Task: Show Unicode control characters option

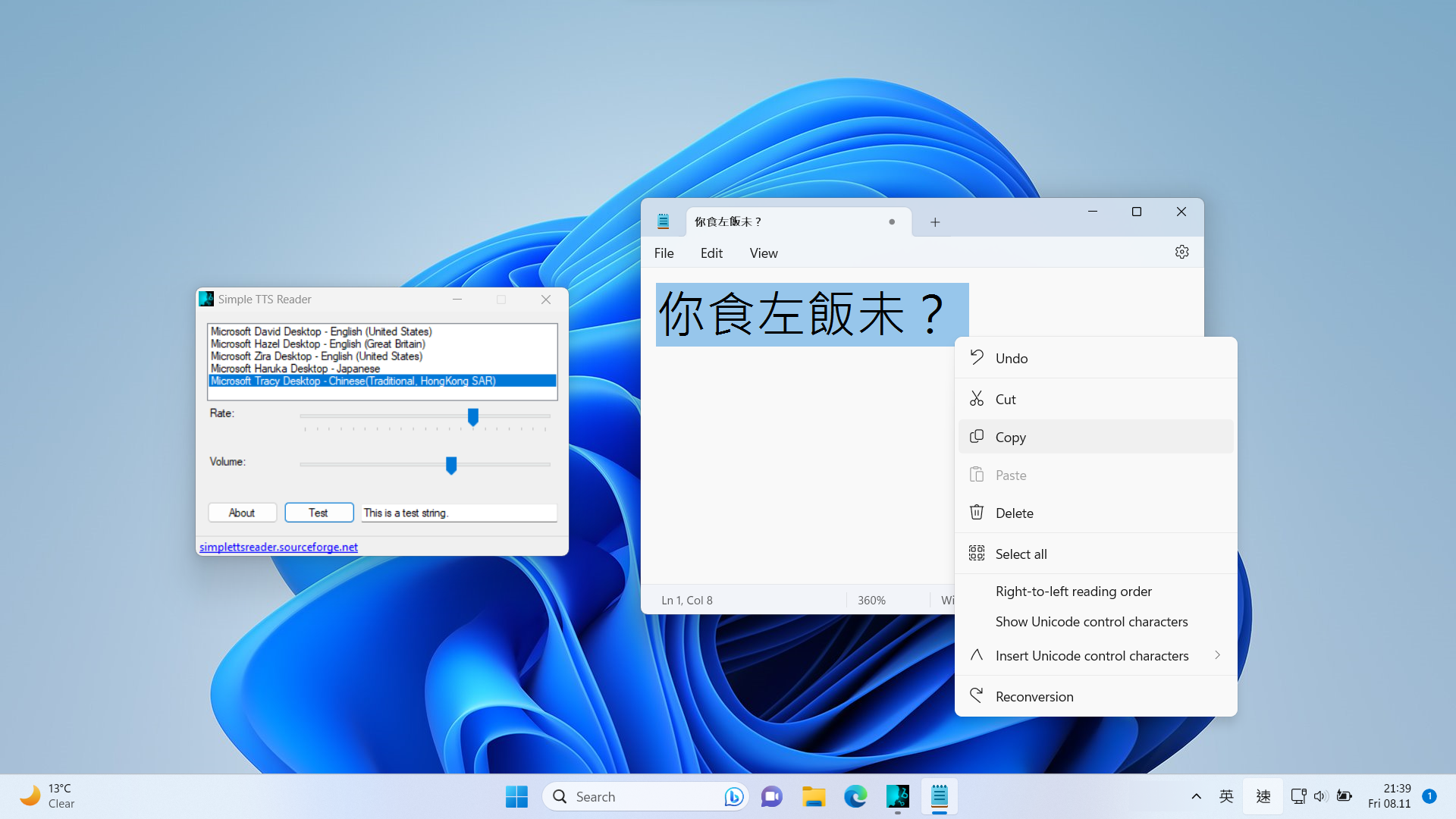Action: pos(1091,621)
